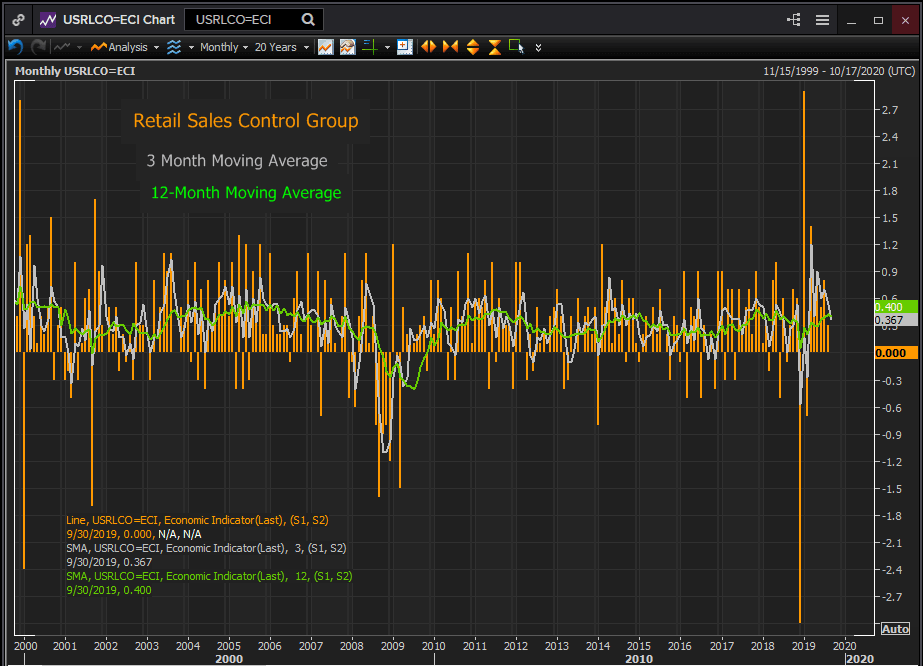Open the hamburger menu in title bar
The width and height of the screenshot is (923, 666).
822,19
